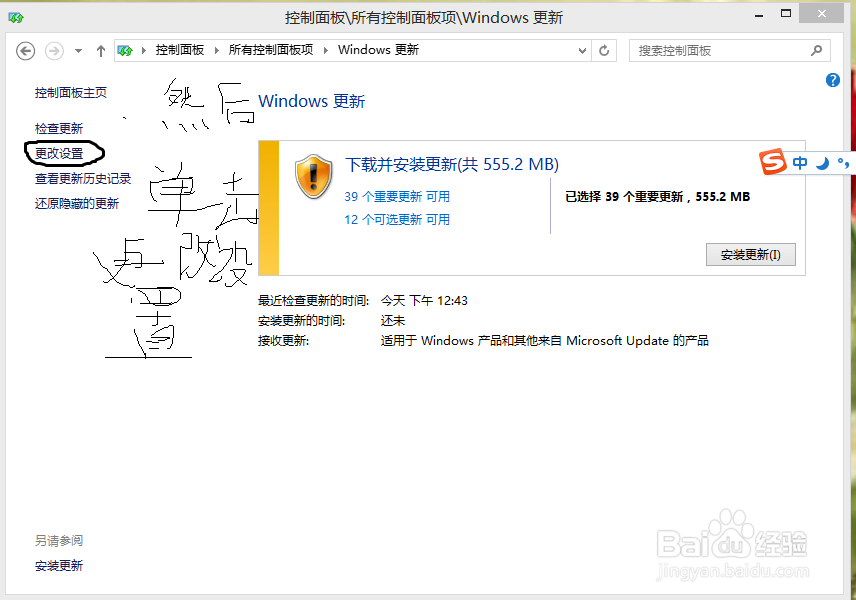This screenshot has height=600, width=856.
Task: Click the Sogou S input method icon
Action: (x=772, y=162)
